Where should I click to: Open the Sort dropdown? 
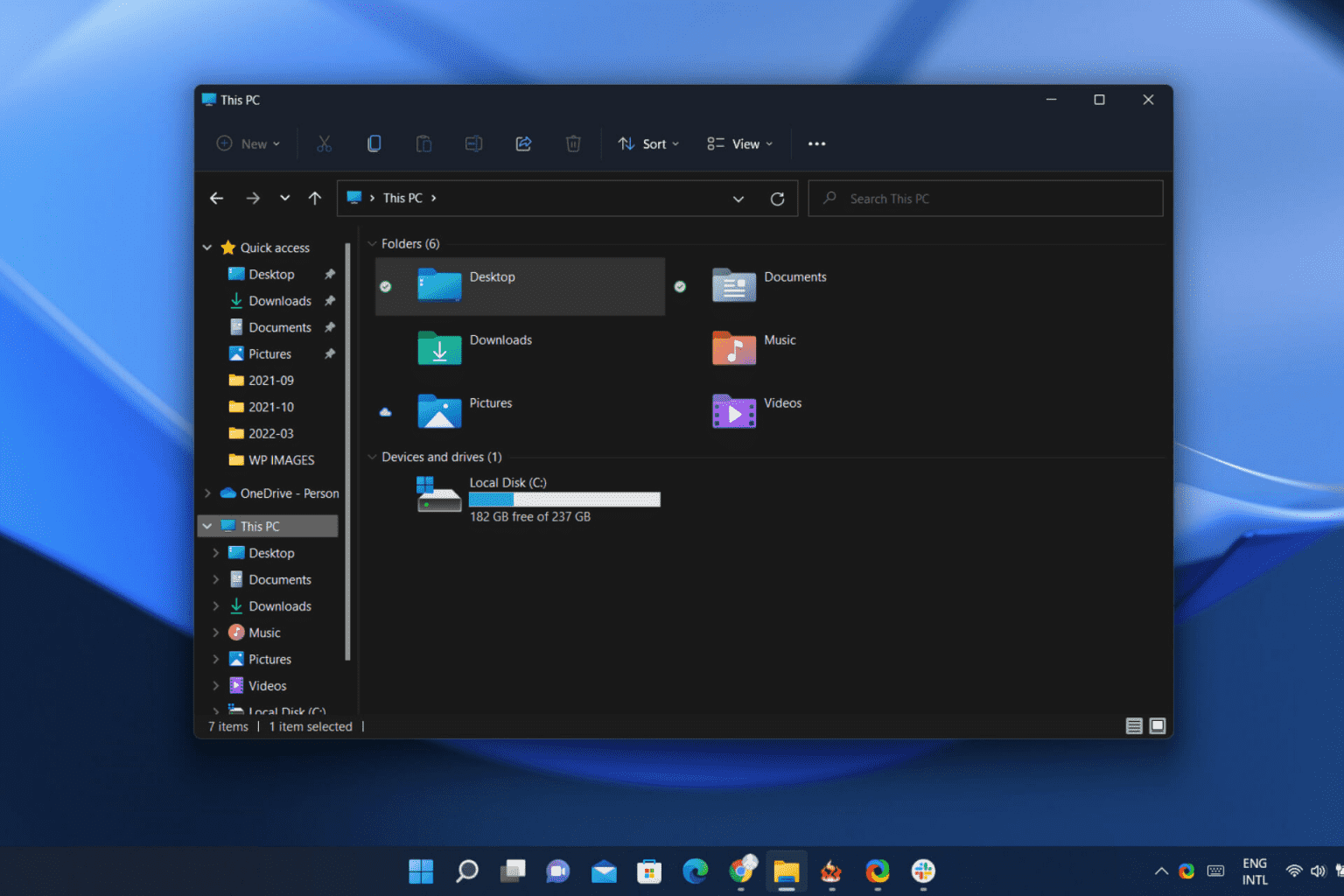tap(647, 143)
